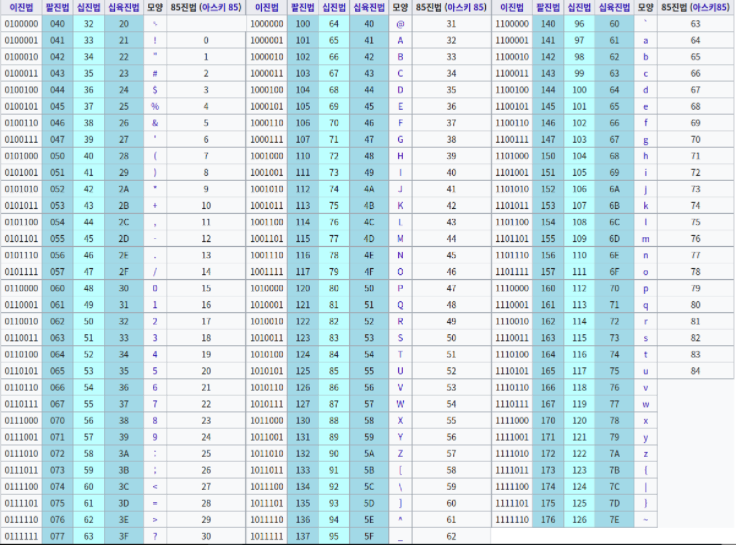Viewport: 736px width, 545px height.
Task: Click the tilde ~ character link
Action: 645,520
